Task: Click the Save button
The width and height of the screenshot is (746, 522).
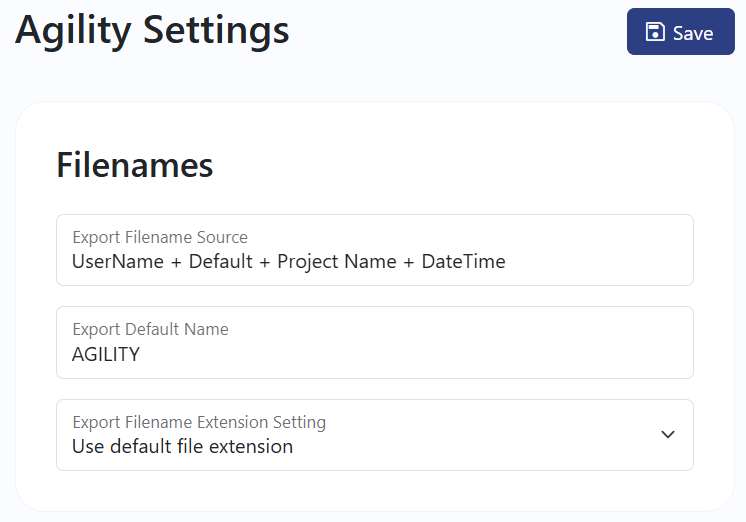Action: pyautogui.click(x=680, y=31)
